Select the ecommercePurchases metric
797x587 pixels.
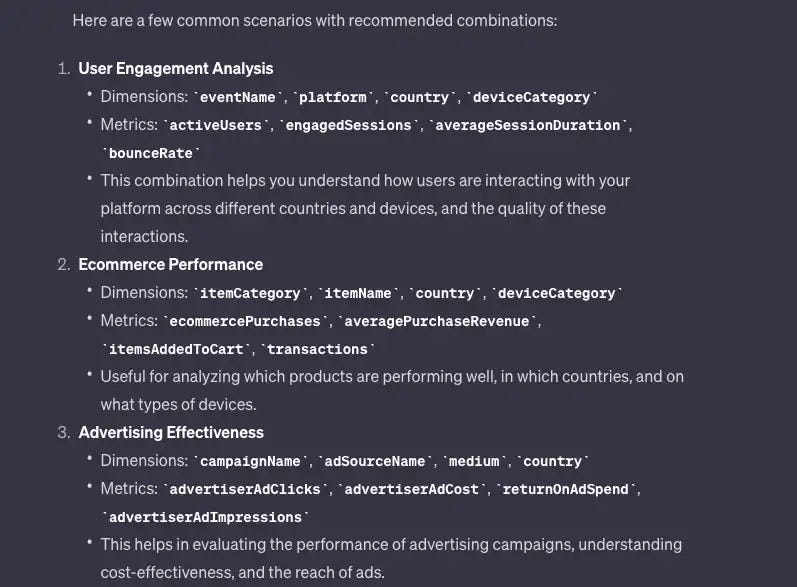[245, 321]
